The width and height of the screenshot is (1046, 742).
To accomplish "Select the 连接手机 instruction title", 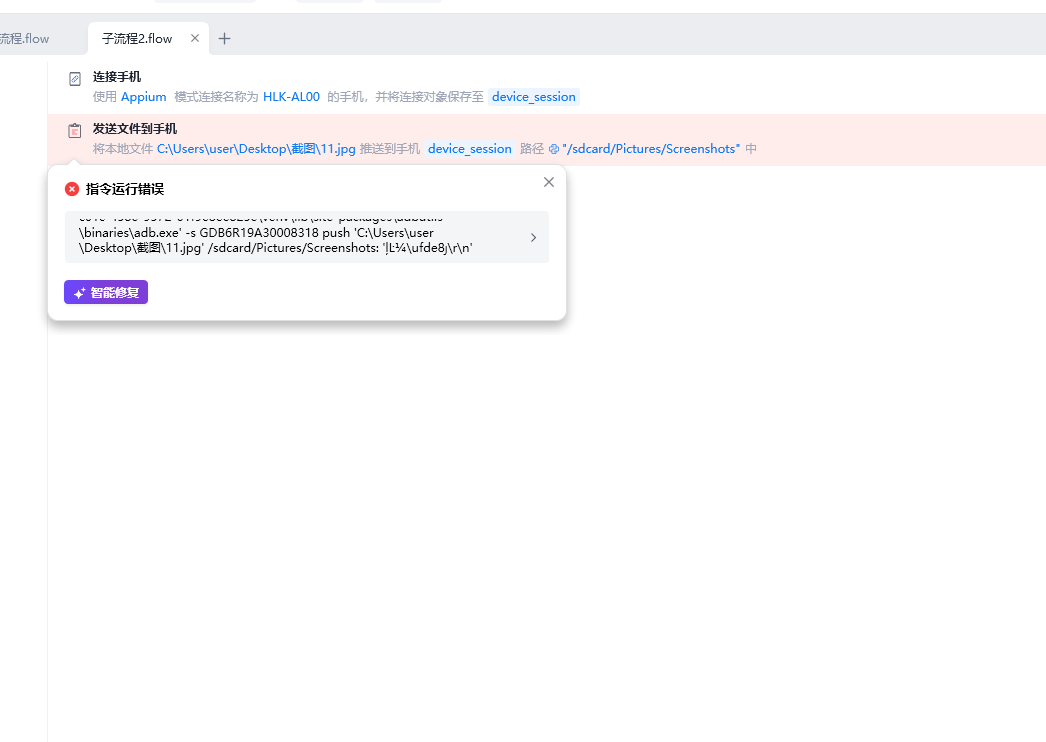I will pos(117,77).
